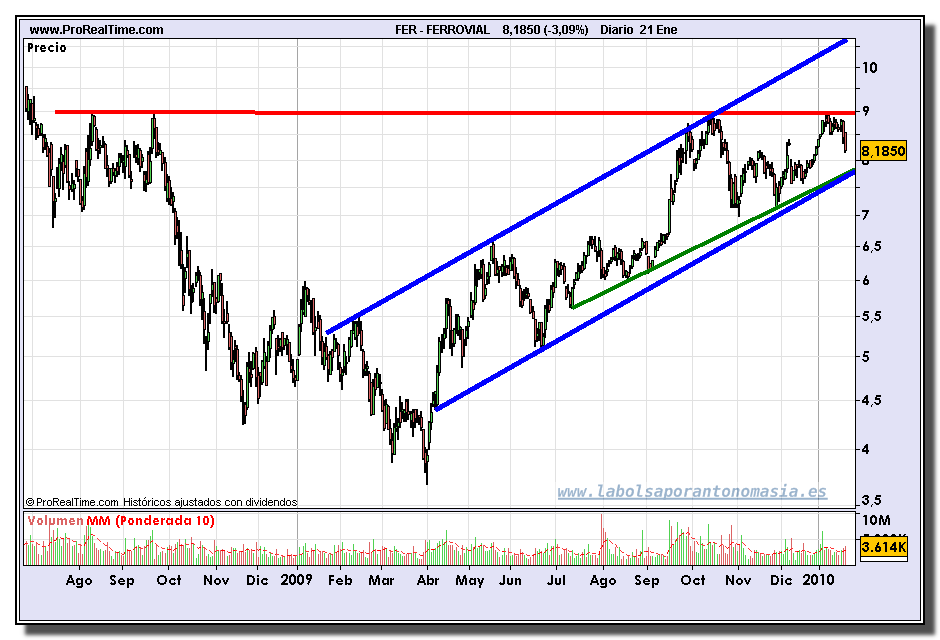940x640 pixels.
Task: Click the Precio panel label
Action: (47, 48)
